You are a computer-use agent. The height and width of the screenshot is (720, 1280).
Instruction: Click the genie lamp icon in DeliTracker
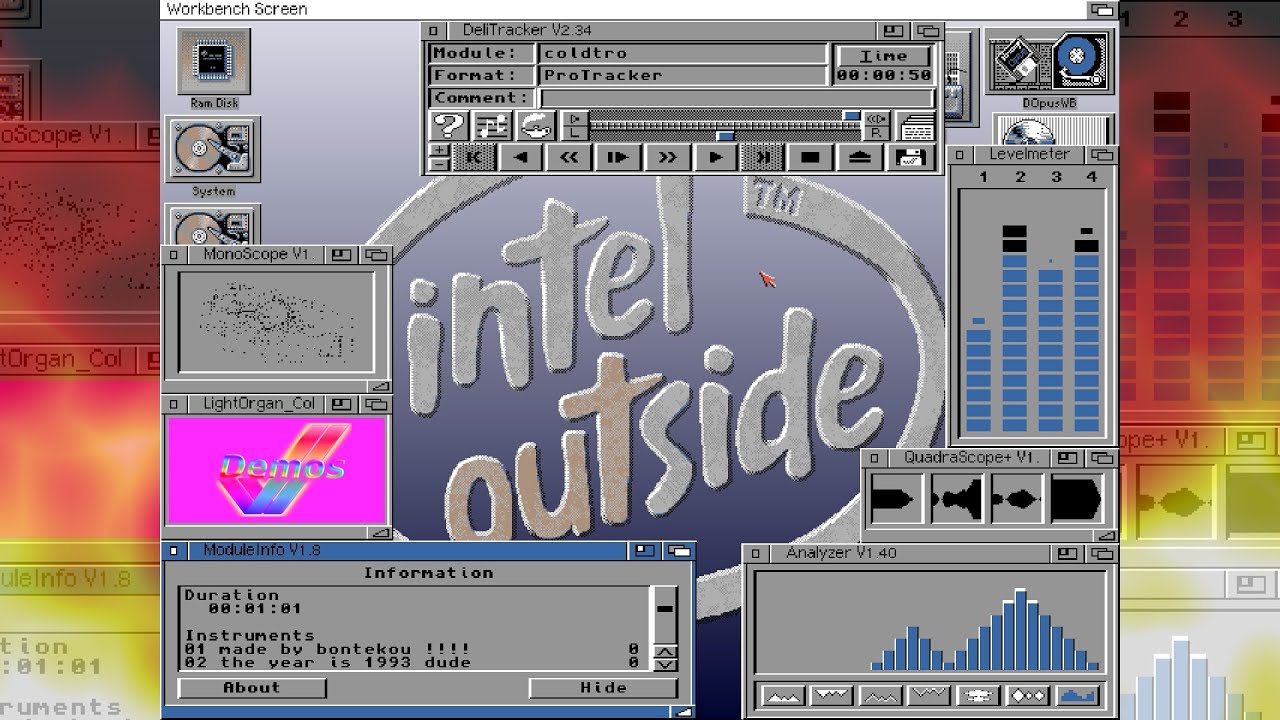(536, 126)
